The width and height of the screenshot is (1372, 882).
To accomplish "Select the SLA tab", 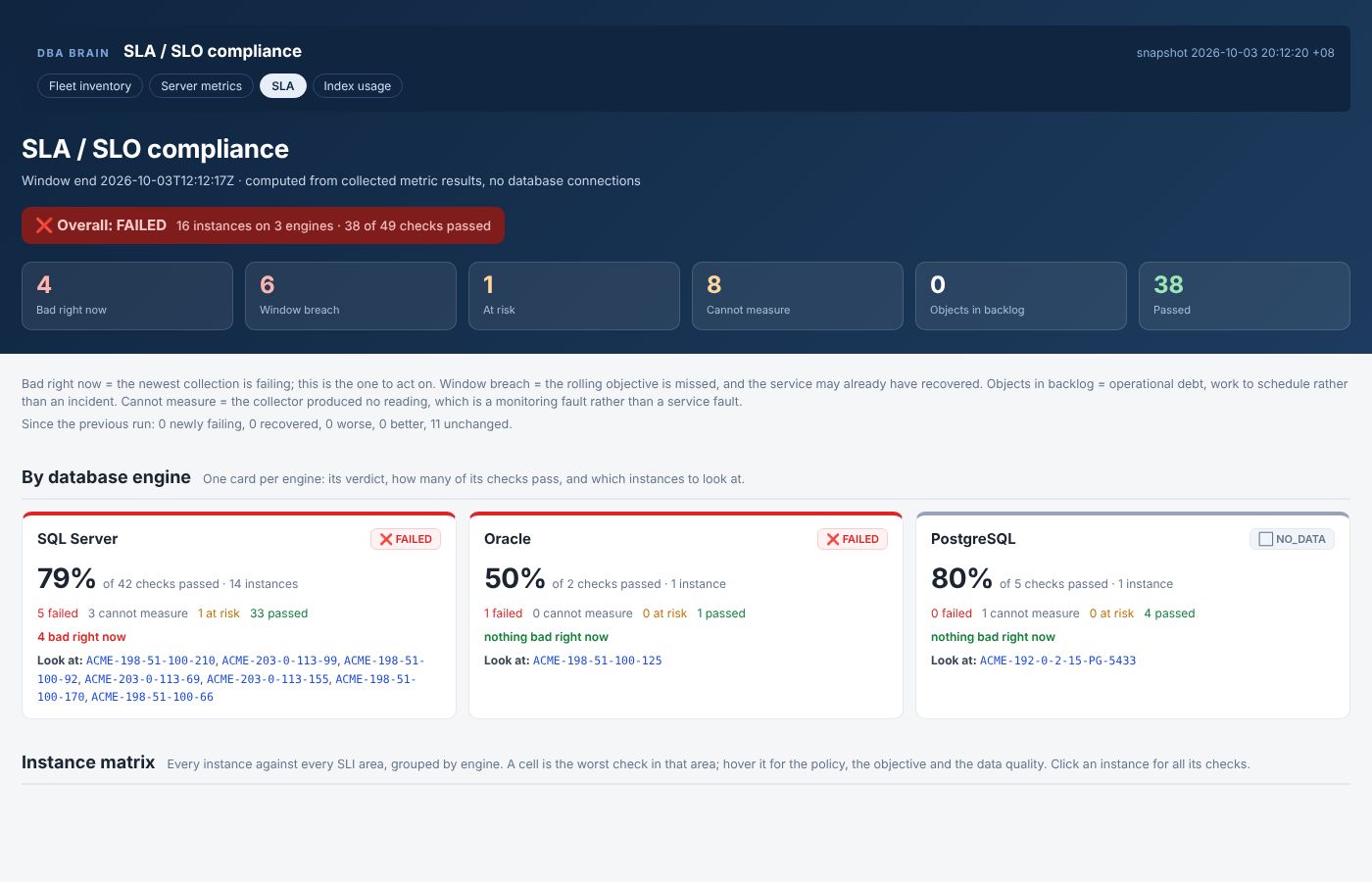I will tap(283, 86).
